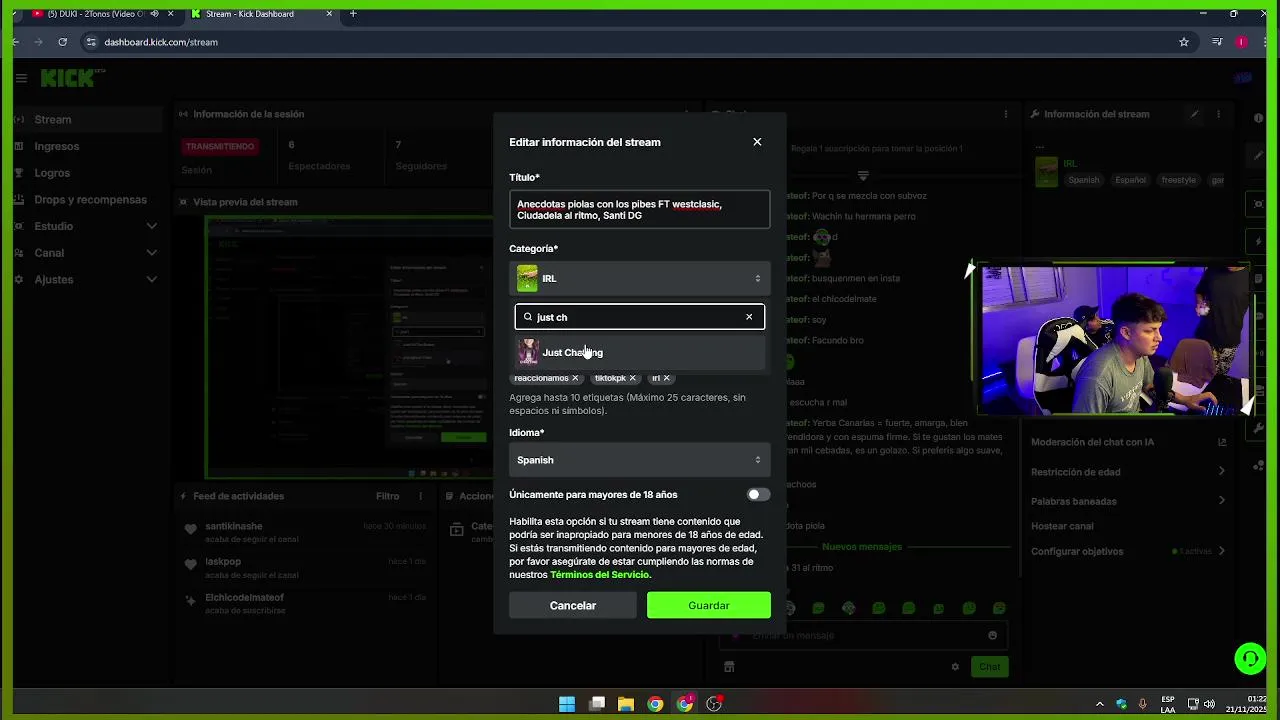1280x720 pixels.
Task: Click the Elchicodelmateof subscription entry
Action: coord(307,603)
